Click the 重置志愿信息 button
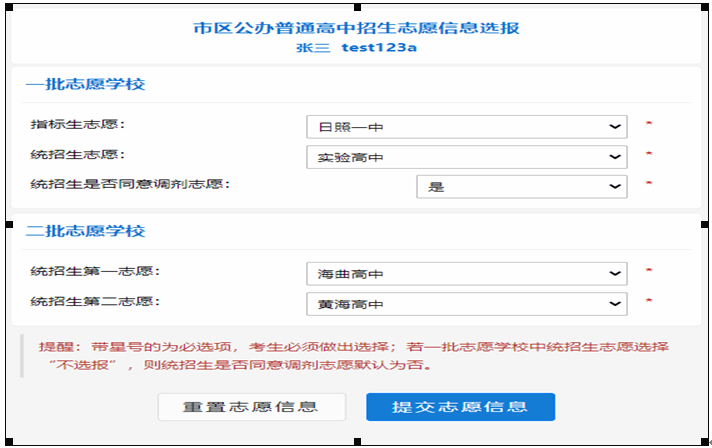The width and height of the screenshot is (712, 448). [x=251, y=407]
